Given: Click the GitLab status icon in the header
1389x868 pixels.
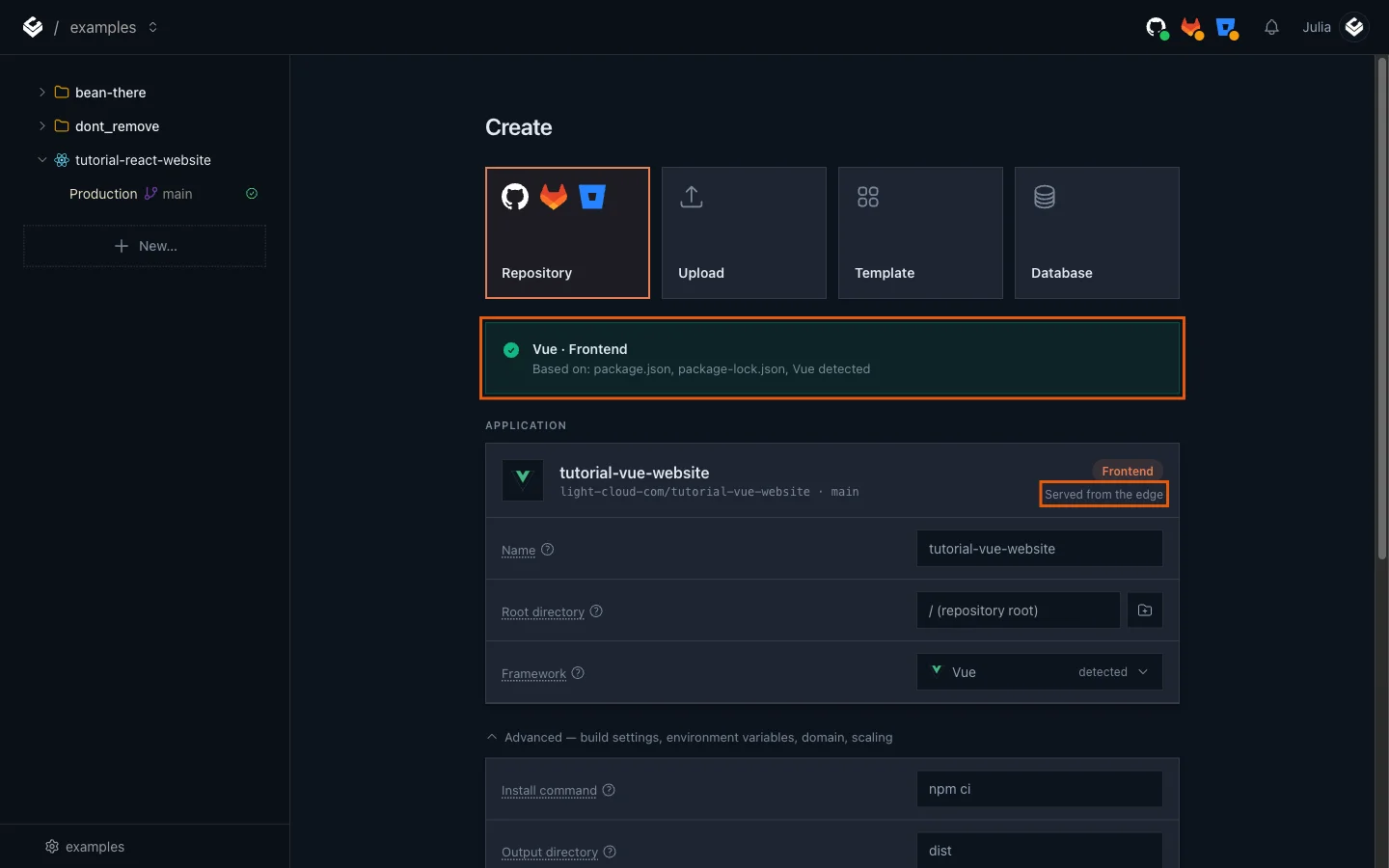Looking at the screenshot, I should point(1192,28).
